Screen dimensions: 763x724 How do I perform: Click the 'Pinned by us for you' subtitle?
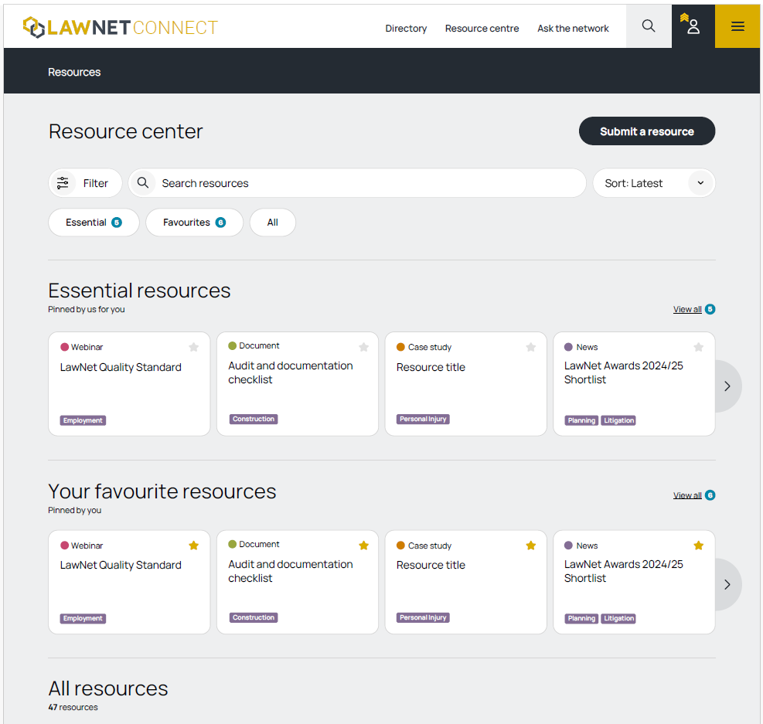coord(86,309)
